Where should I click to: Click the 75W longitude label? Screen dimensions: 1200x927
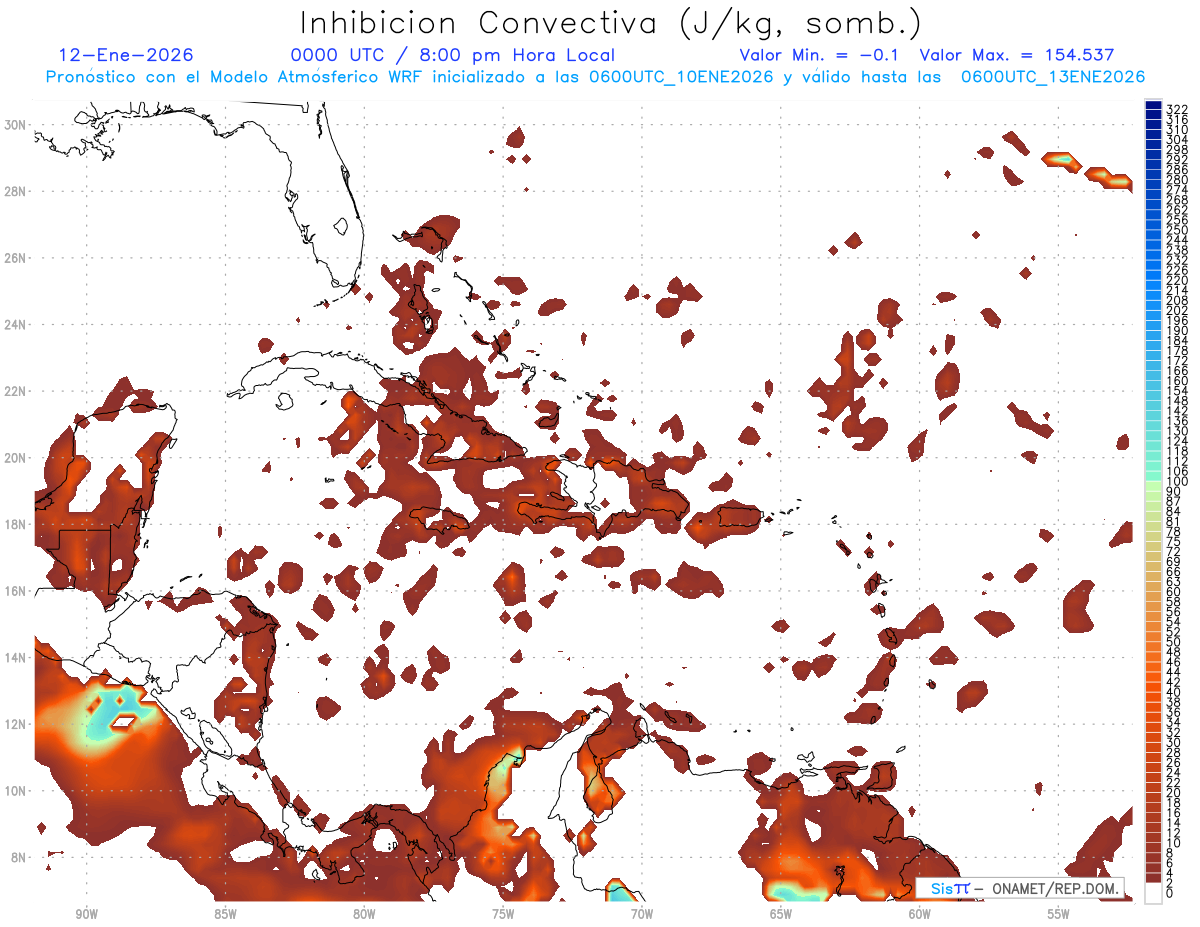click(x=503, y=914)
